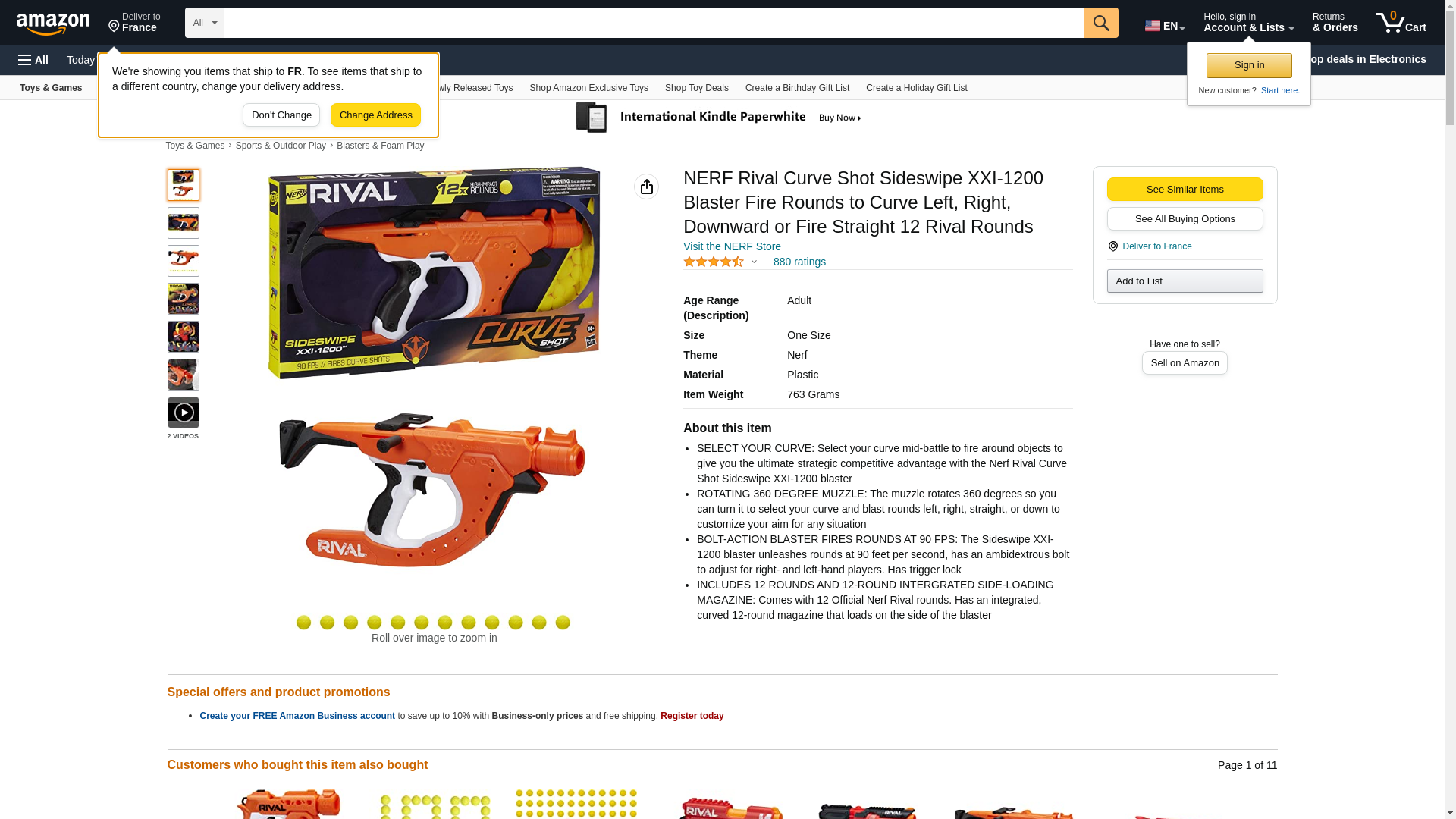Click See Similar Items button
Screen dimensions: 1456x819
1185,190
